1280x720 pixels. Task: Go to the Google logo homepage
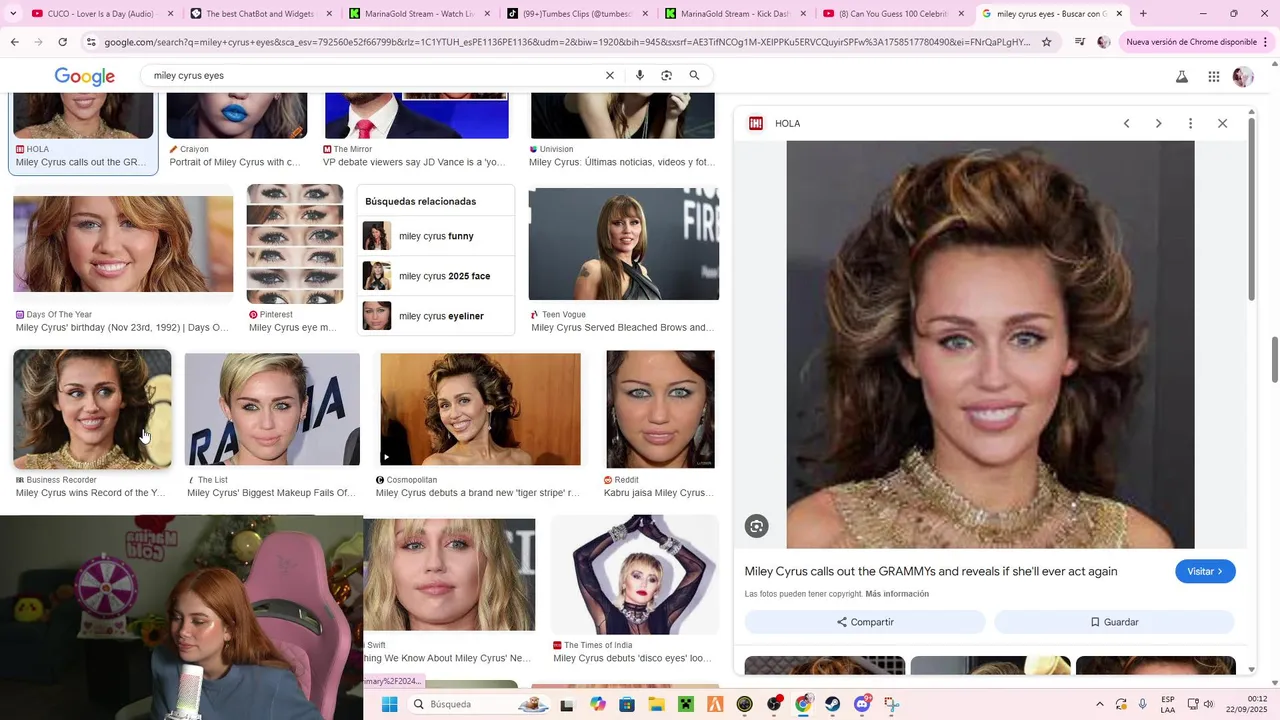[85, 77]
